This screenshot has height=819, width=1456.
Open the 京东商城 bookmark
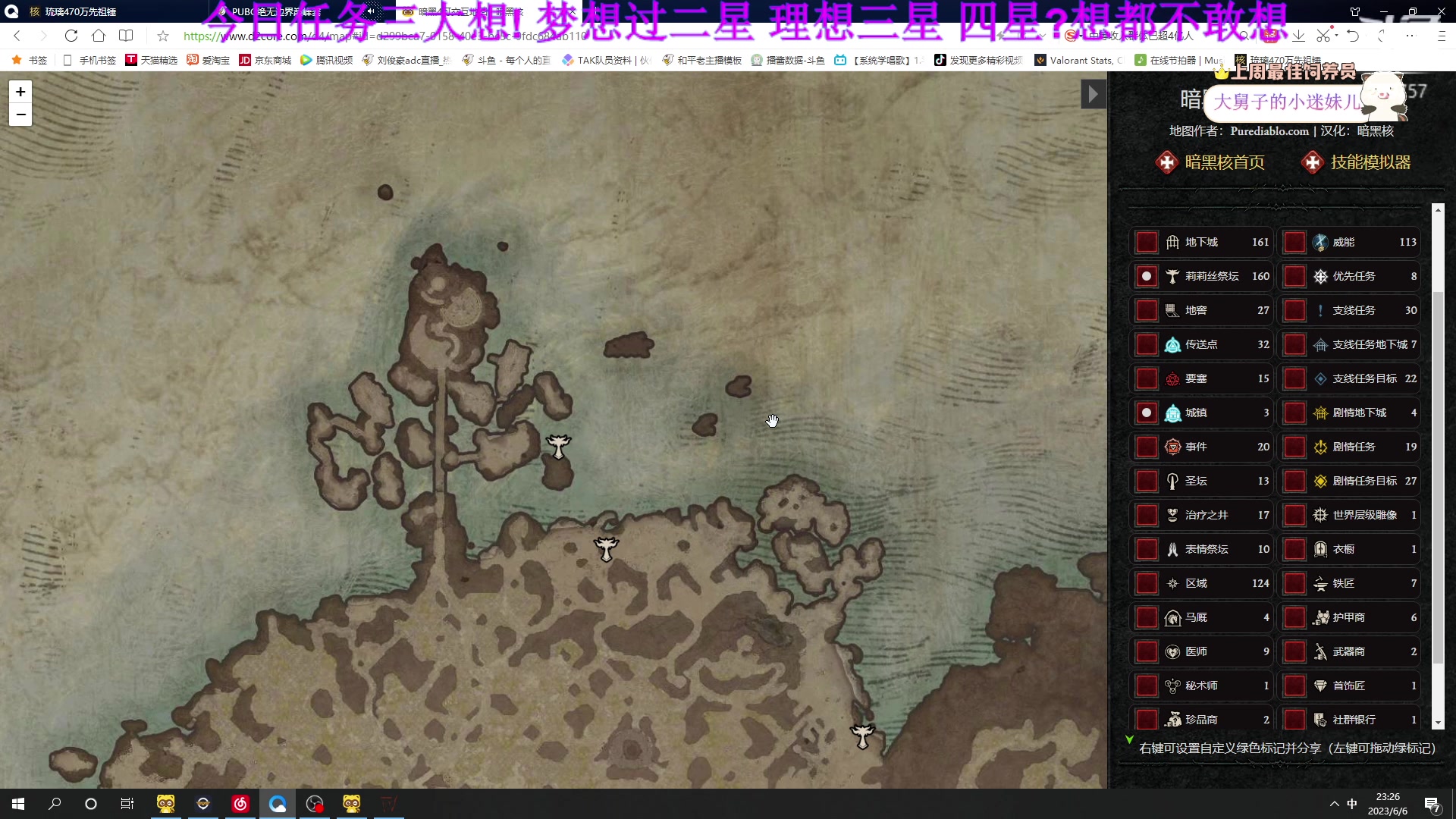(265, 60)
